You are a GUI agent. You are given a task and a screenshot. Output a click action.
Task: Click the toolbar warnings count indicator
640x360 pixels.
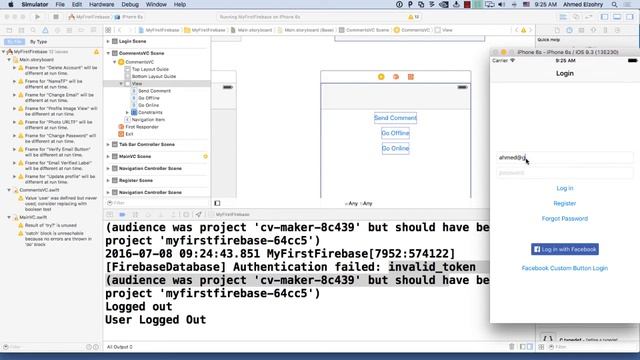413,17
